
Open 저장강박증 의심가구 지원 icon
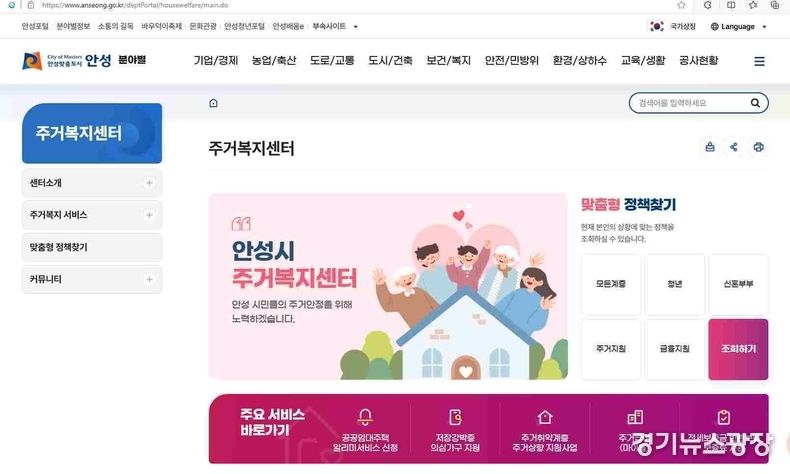tap(455, 417)
